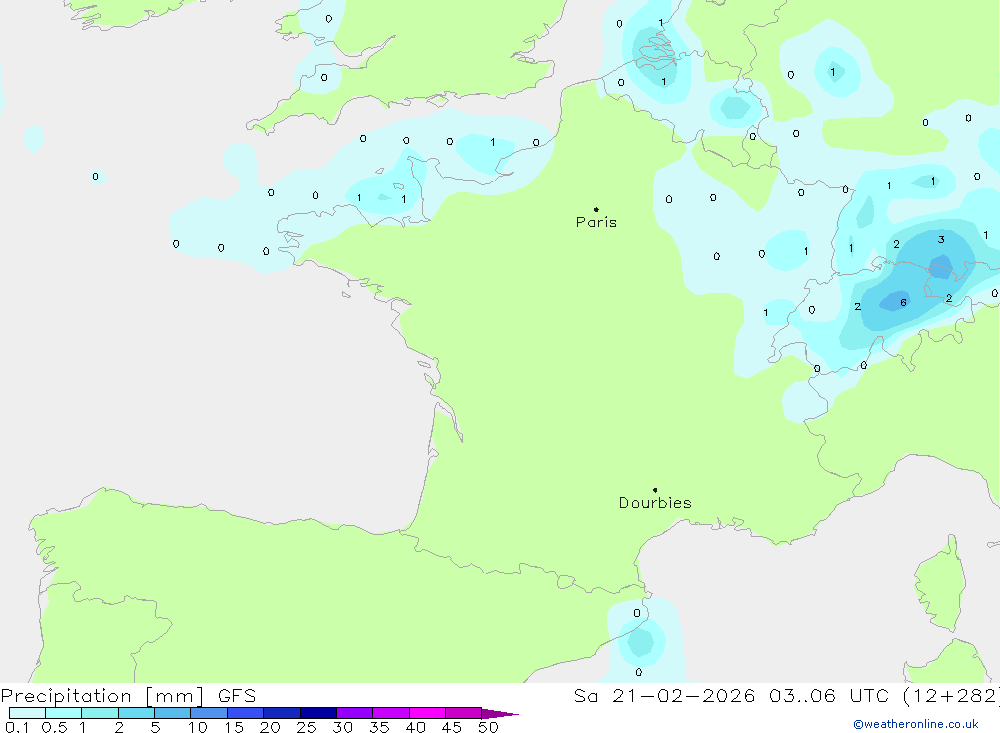The image size is (1000, 733).
Task: Click the legend value label '25'
Action: (x=306, y=727)
